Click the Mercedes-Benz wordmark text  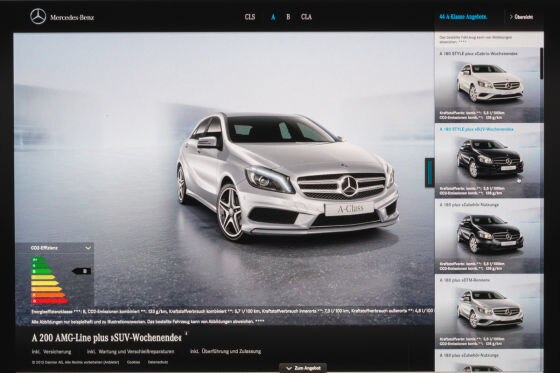pyautogui.click(x=72, y=17)
